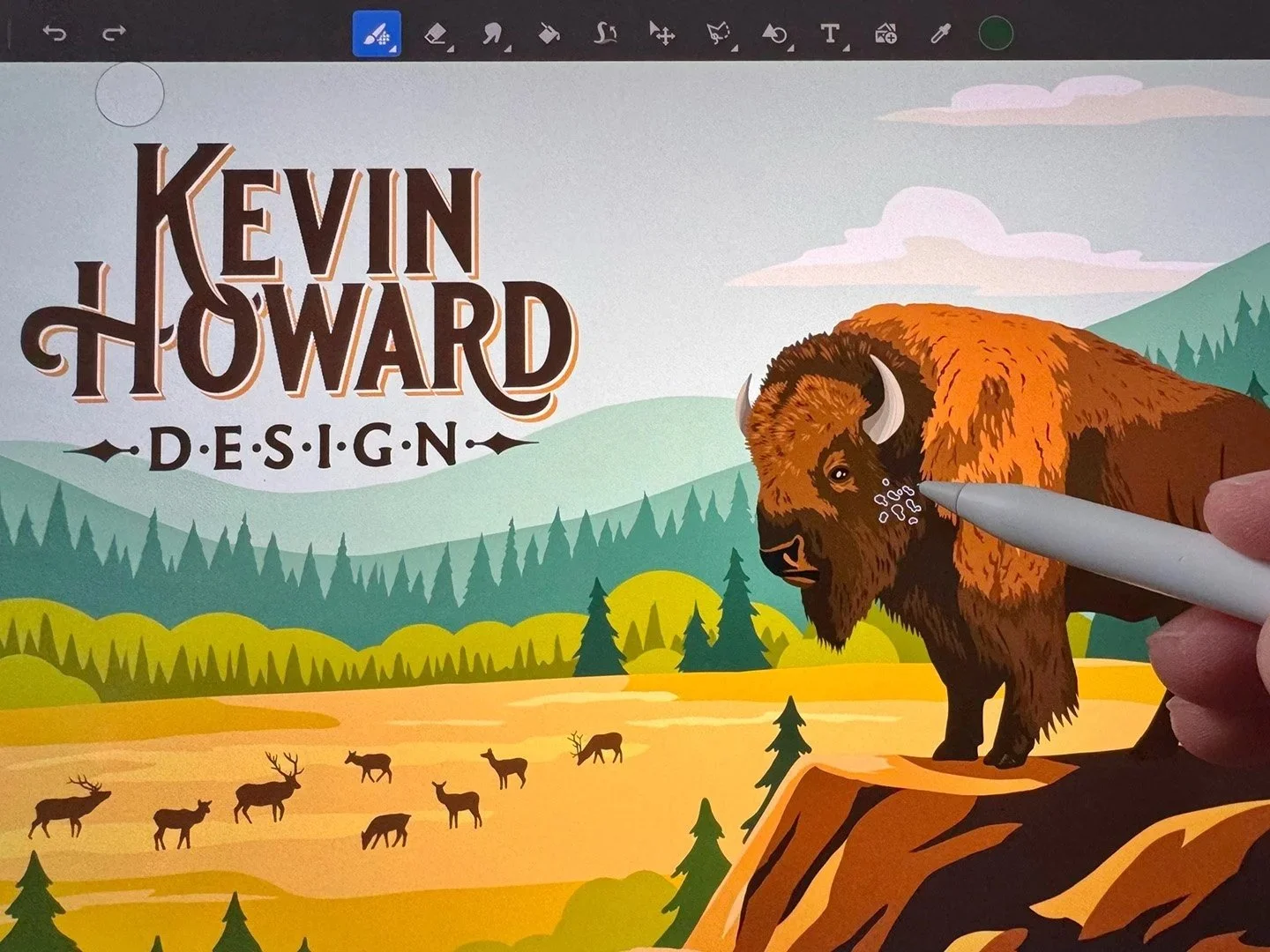The height and width of the screenshot is (952, 1270).
Task: Select the Text tool
Action: click(x=830, y=34)
